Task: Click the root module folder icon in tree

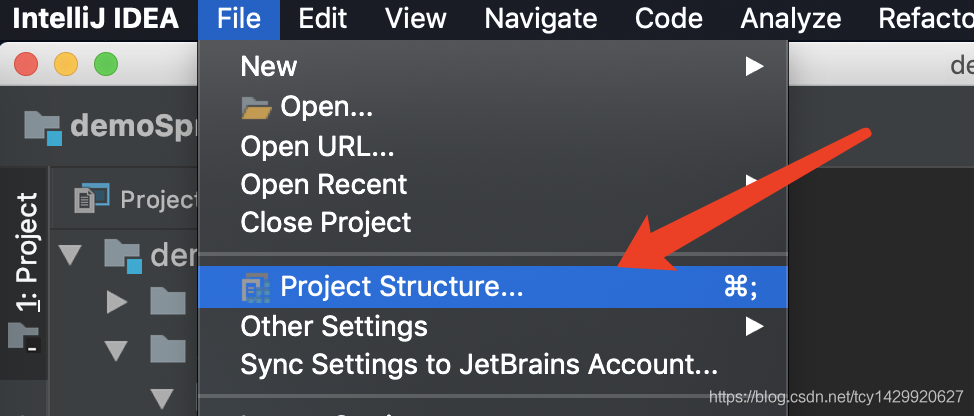Action: [123, 256]
